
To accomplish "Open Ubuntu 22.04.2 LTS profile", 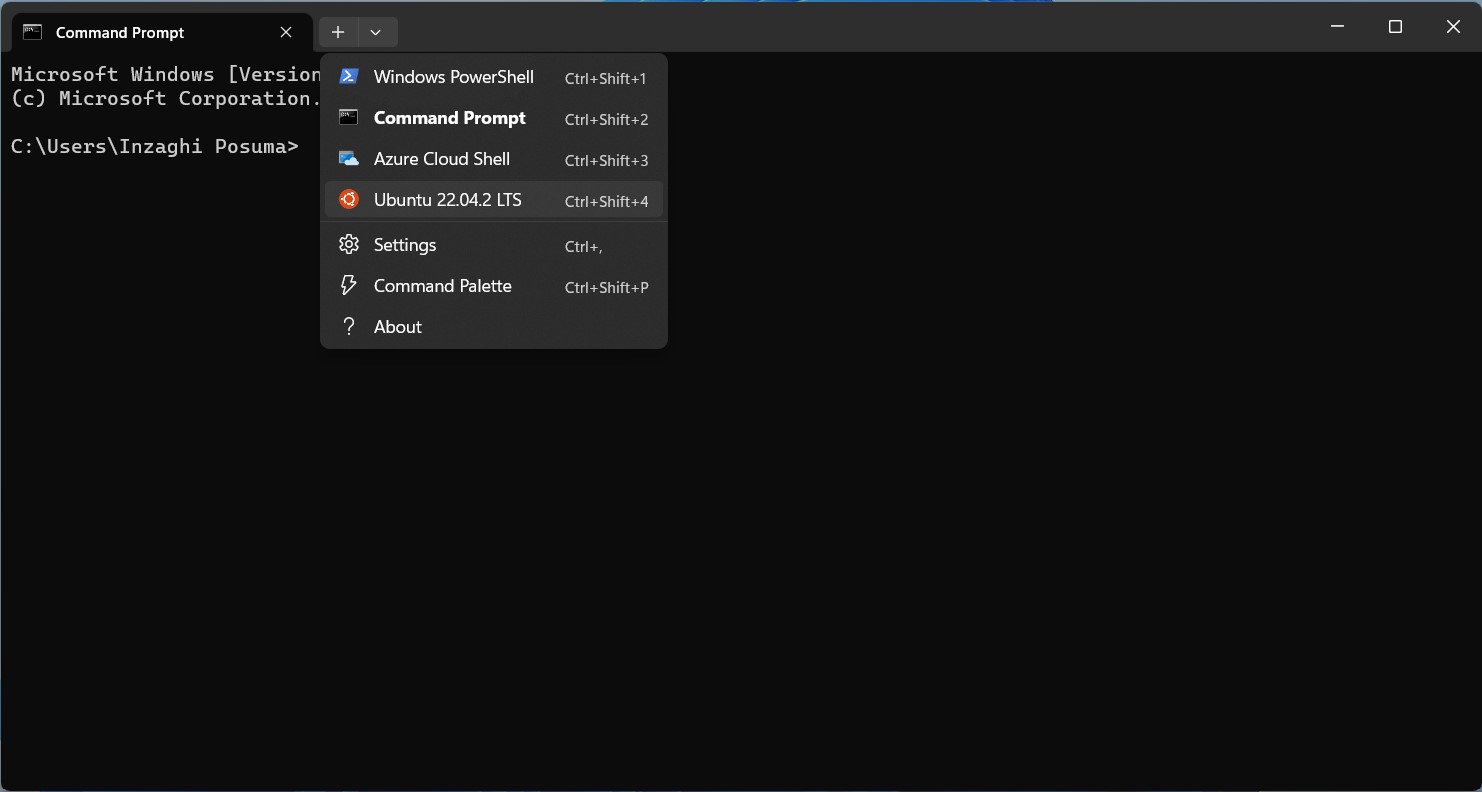I will [x=494, y=200].
